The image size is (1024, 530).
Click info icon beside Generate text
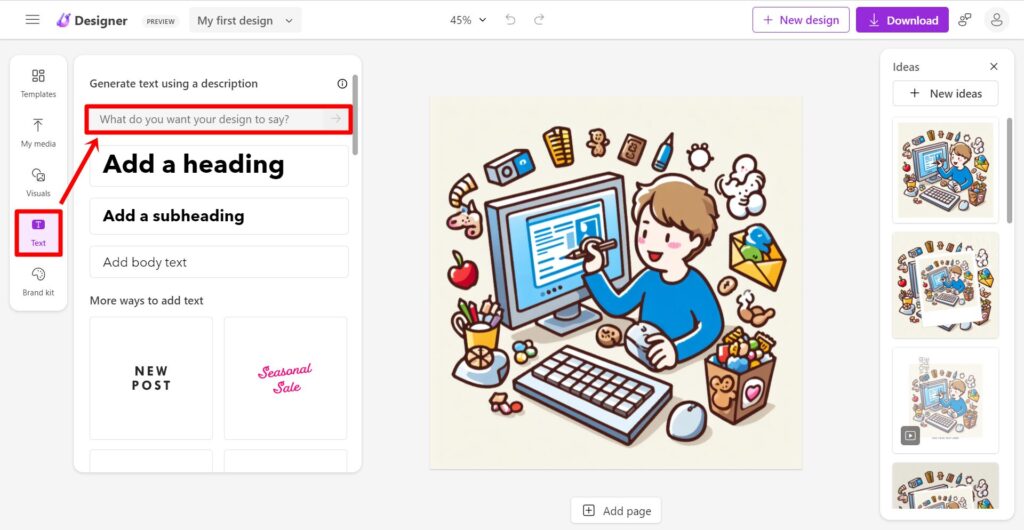[342, 84]
